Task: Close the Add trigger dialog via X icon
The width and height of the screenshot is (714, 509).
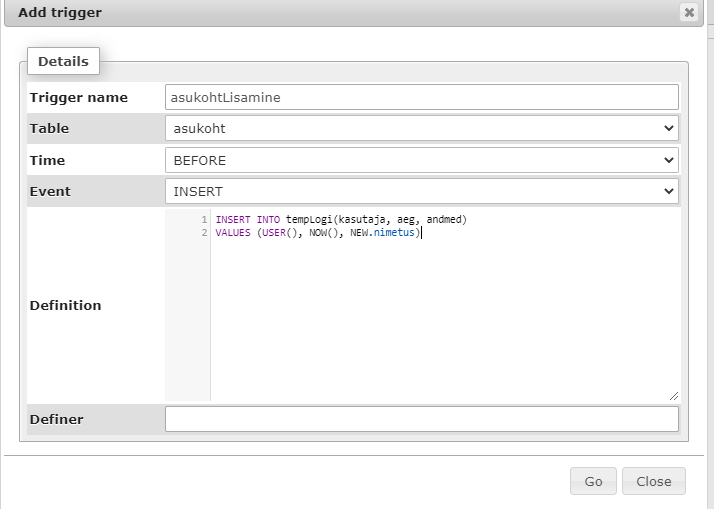Action: pyautogui.click(x=688, y=13)
